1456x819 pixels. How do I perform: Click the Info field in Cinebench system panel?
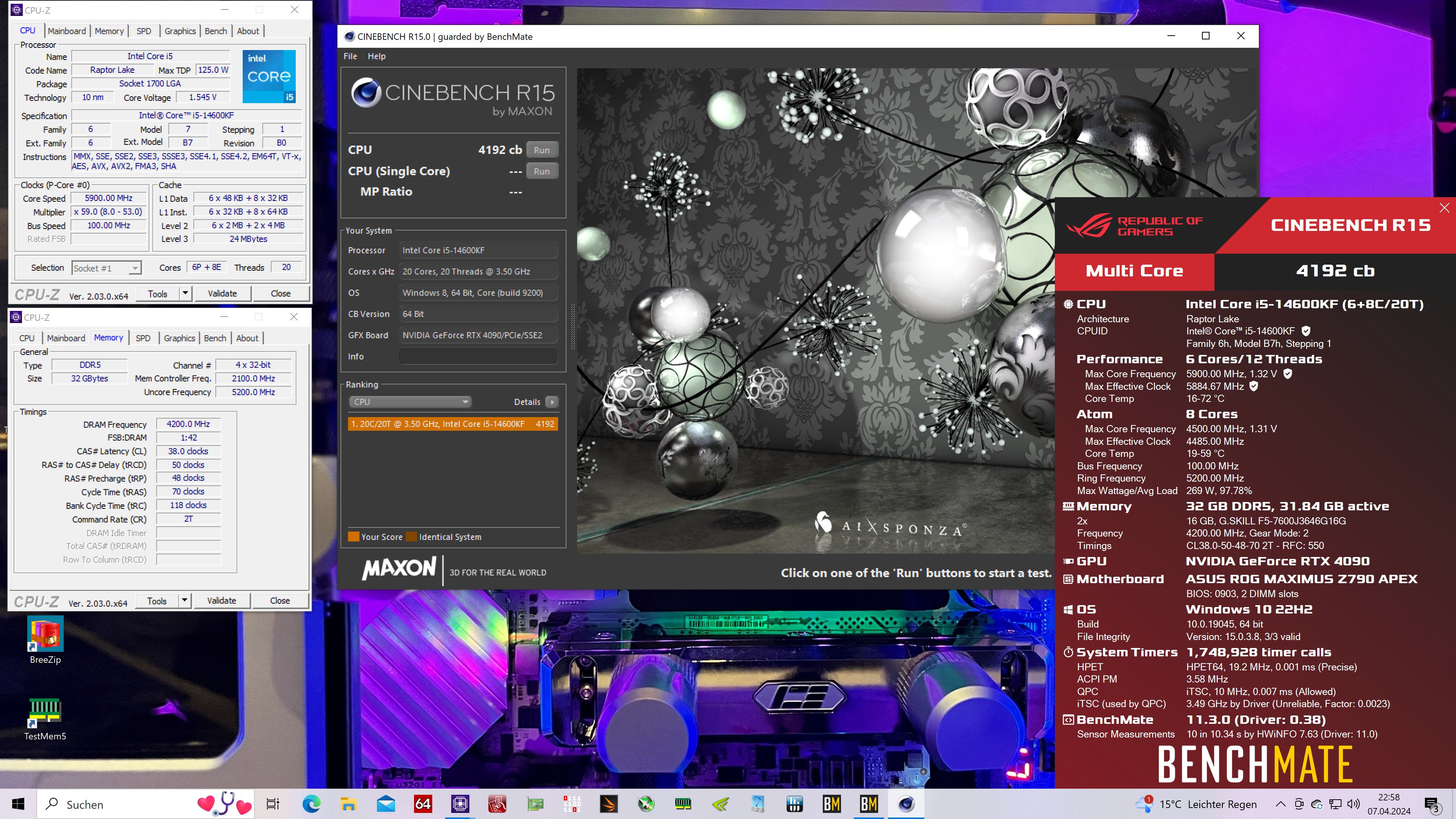[478, 356]
